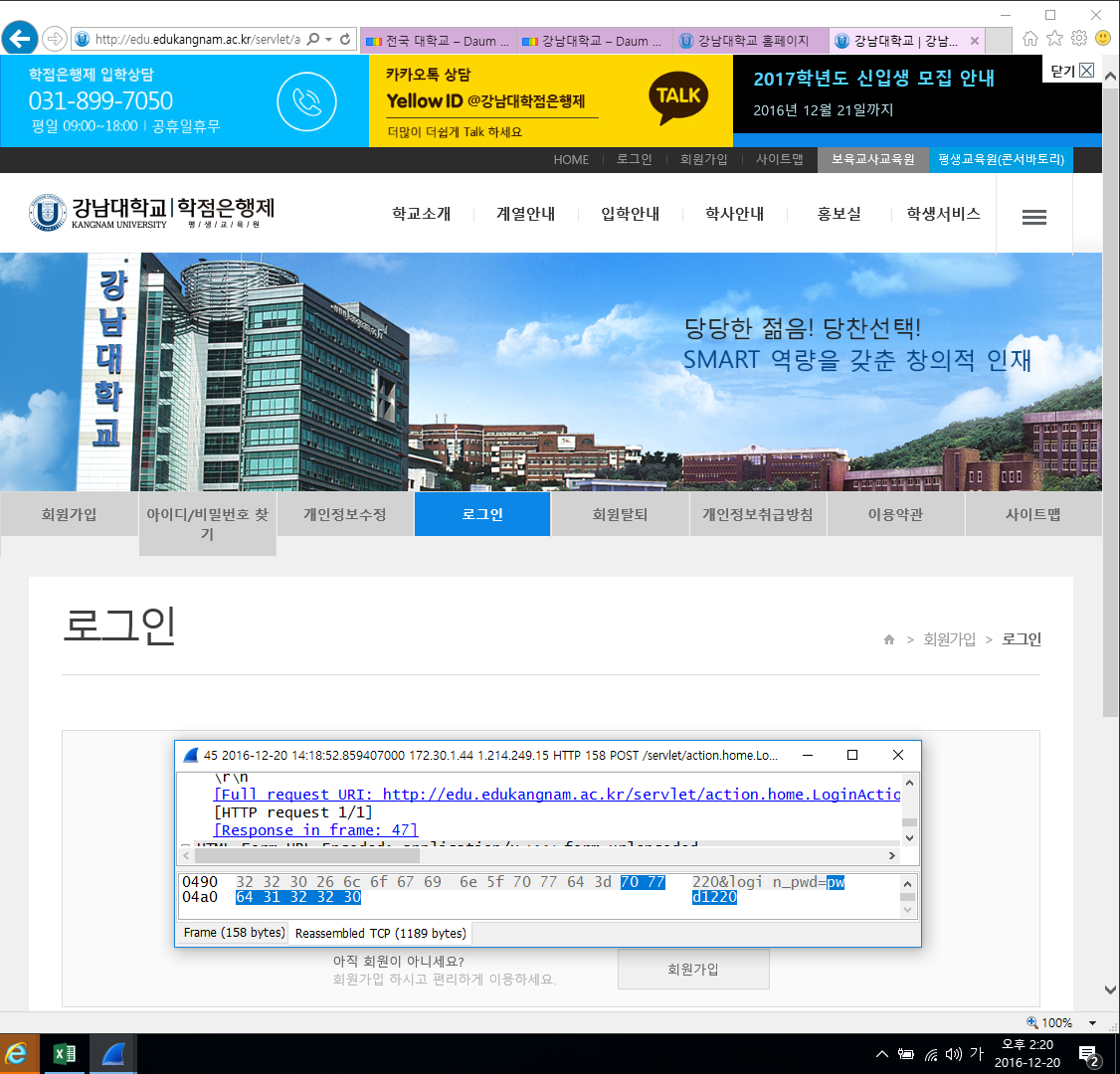Select the Frame (158 bytes) tab
The width and height of the screenshot is (1120, 1074).
[x=234, y=933]
